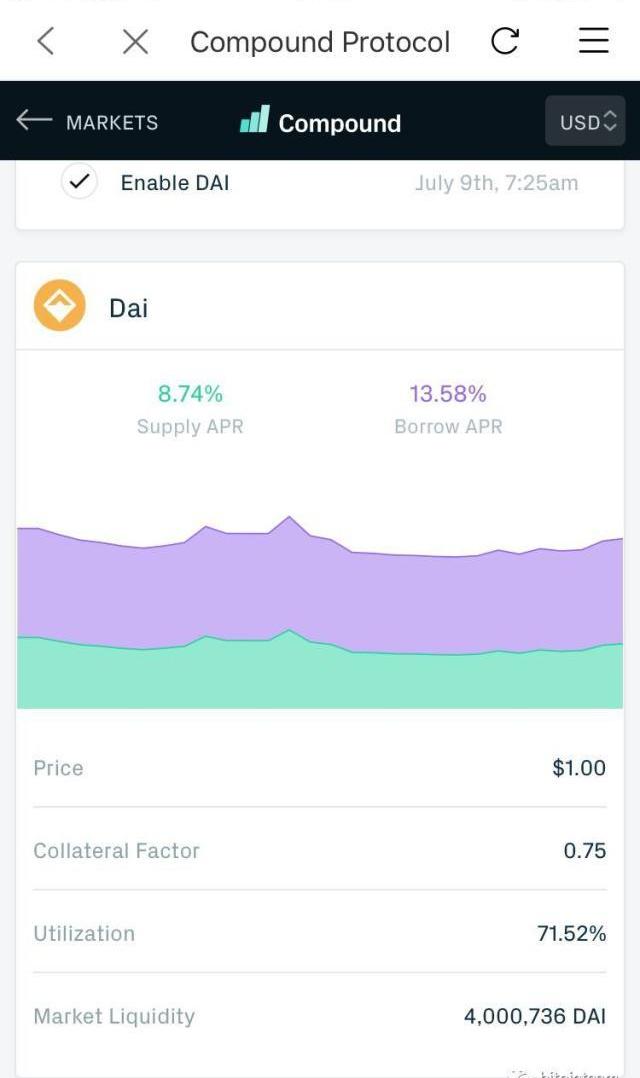The image size is (640, 1078).
Task: Click the orange Dai token icon
Action: click(x=60, y=305)
